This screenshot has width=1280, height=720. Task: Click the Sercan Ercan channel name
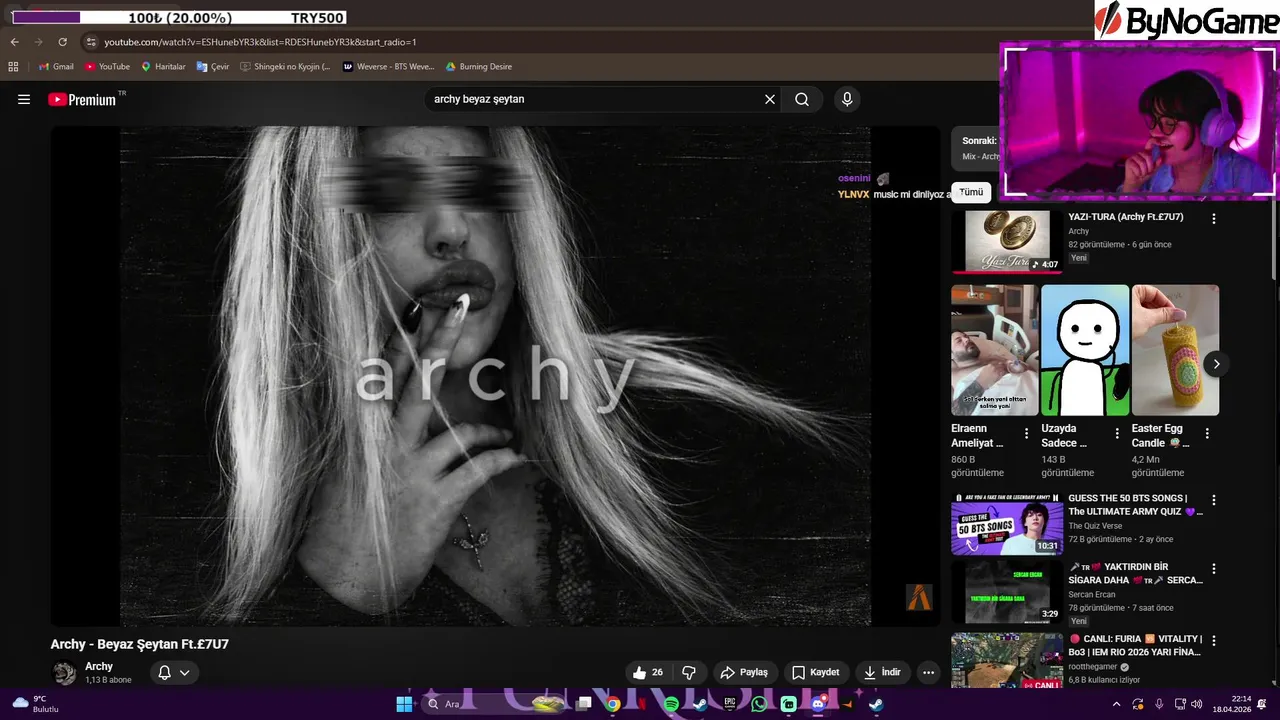(1091, 594)
